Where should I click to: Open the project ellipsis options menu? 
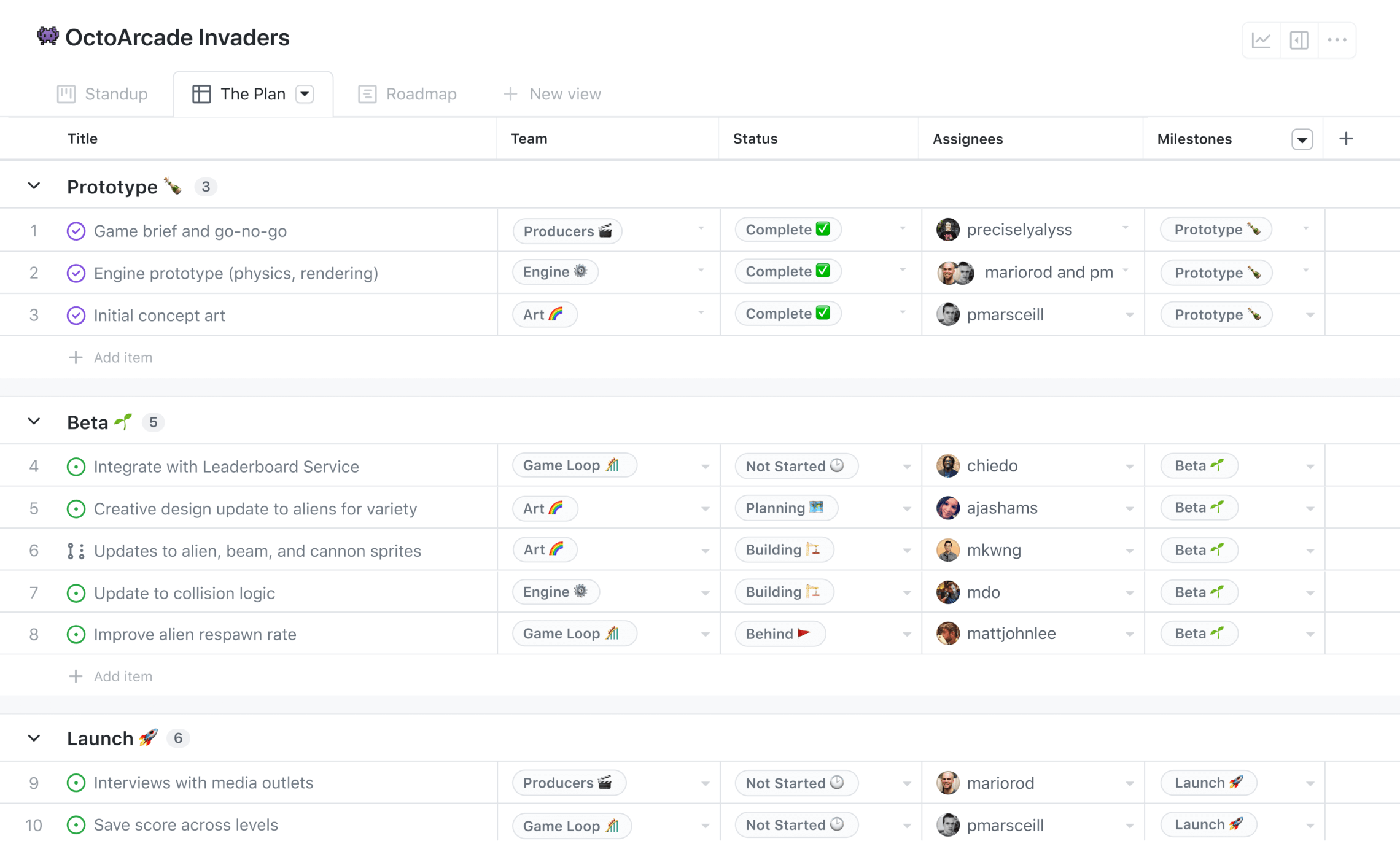click(x=1337, y=39)
